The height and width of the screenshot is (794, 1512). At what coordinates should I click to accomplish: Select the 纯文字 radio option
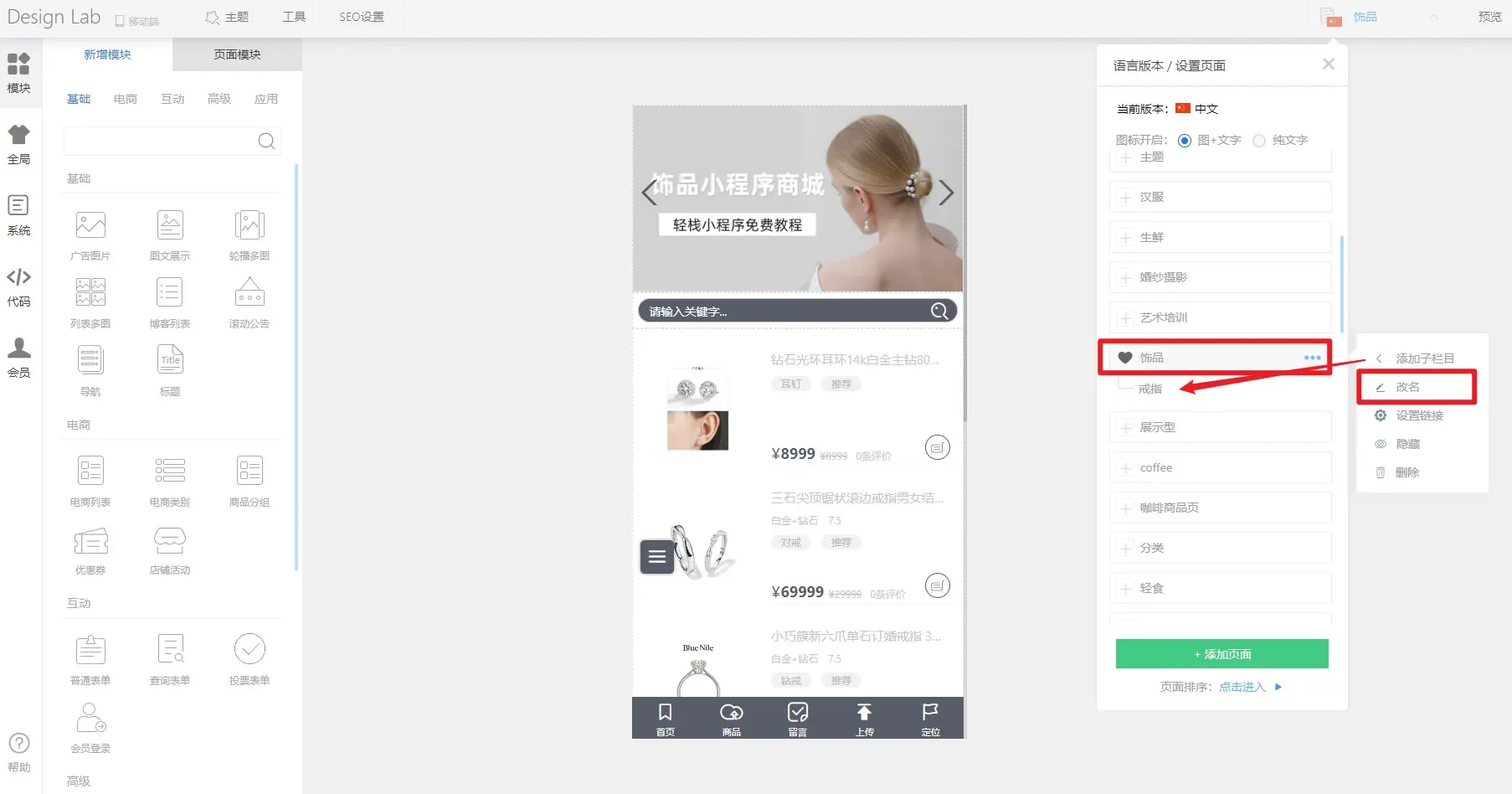(x=1259, y=141)
